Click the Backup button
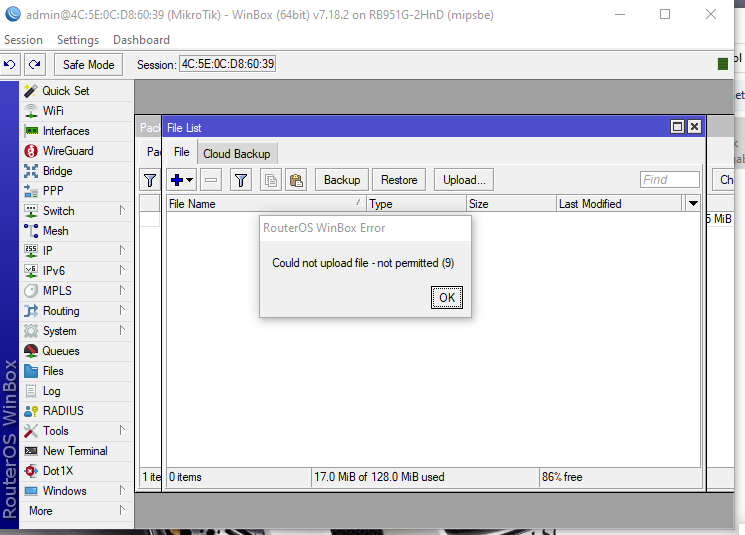Image resolution: width=745 pixels, height=535 pixels. [x=342, y=180]
